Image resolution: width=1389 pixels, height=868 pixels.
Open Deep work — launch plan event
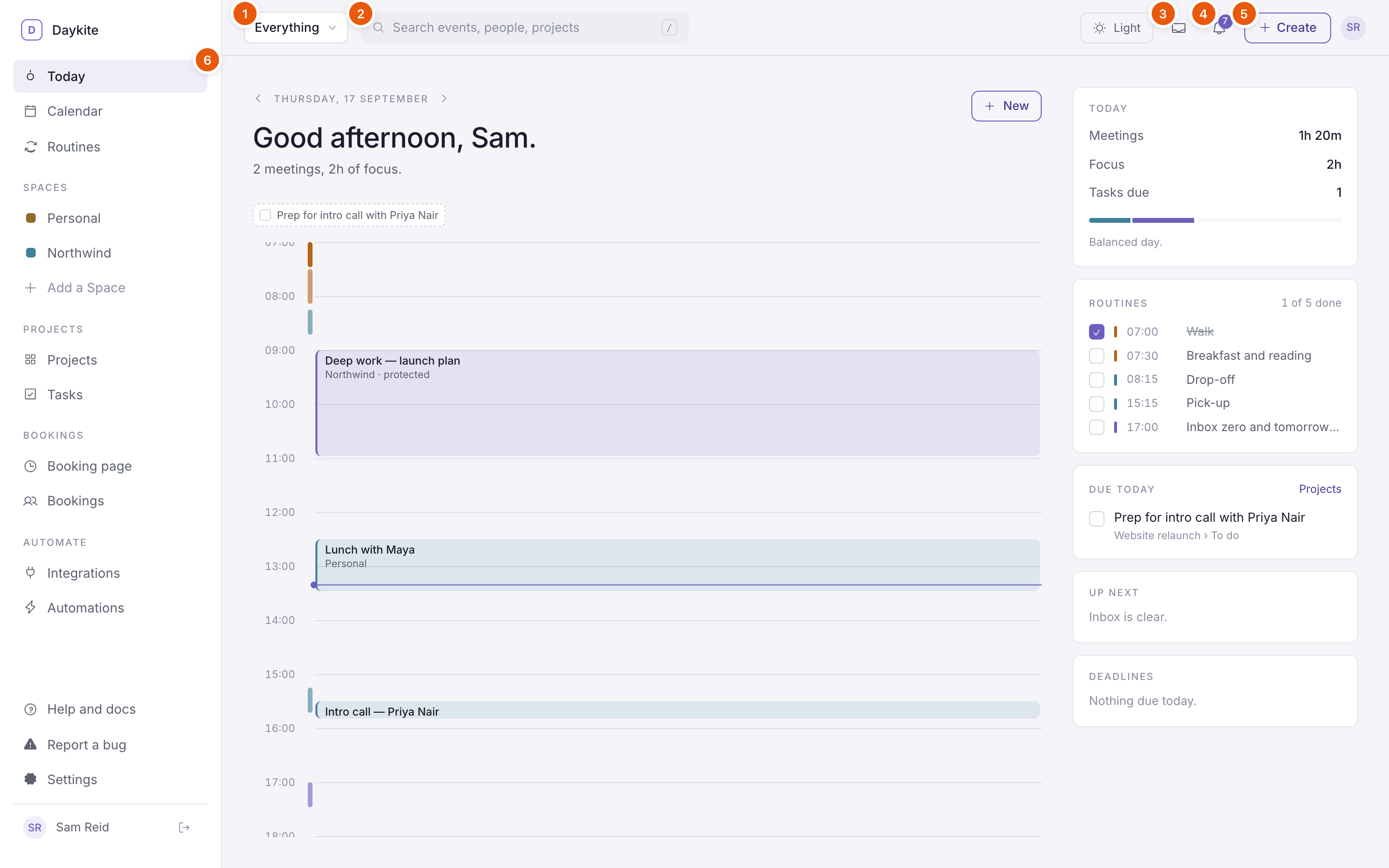click(678, 403)
